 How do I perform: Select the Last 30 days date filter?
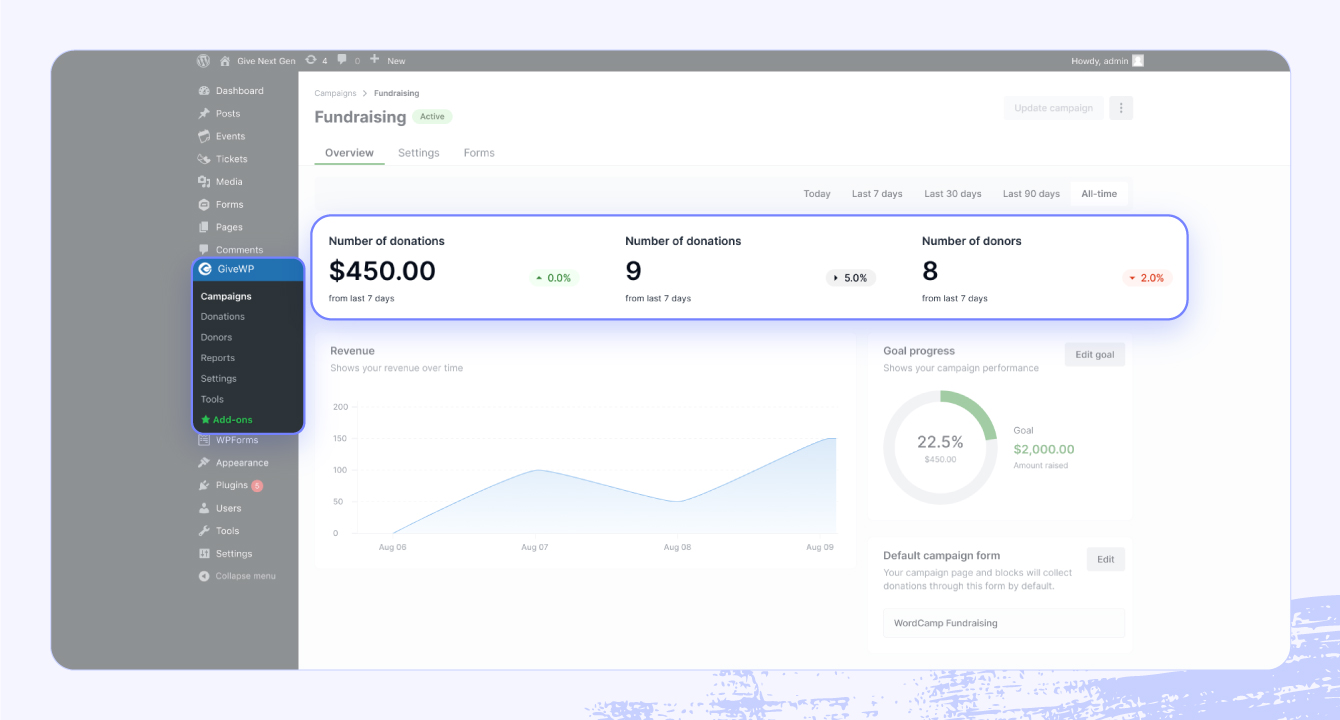point(952,193)
